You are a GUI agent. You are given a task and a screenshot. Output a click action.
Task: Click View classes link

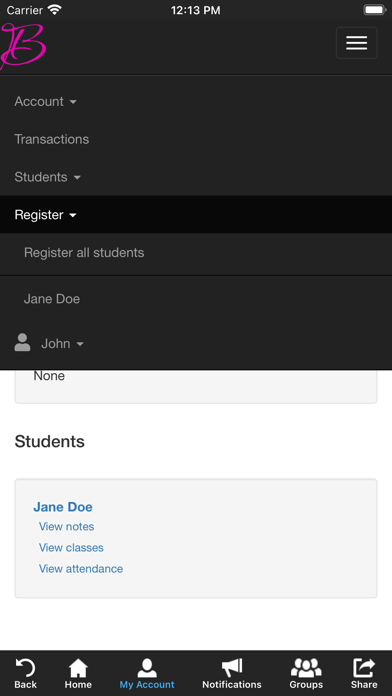[x=71, y=548]
